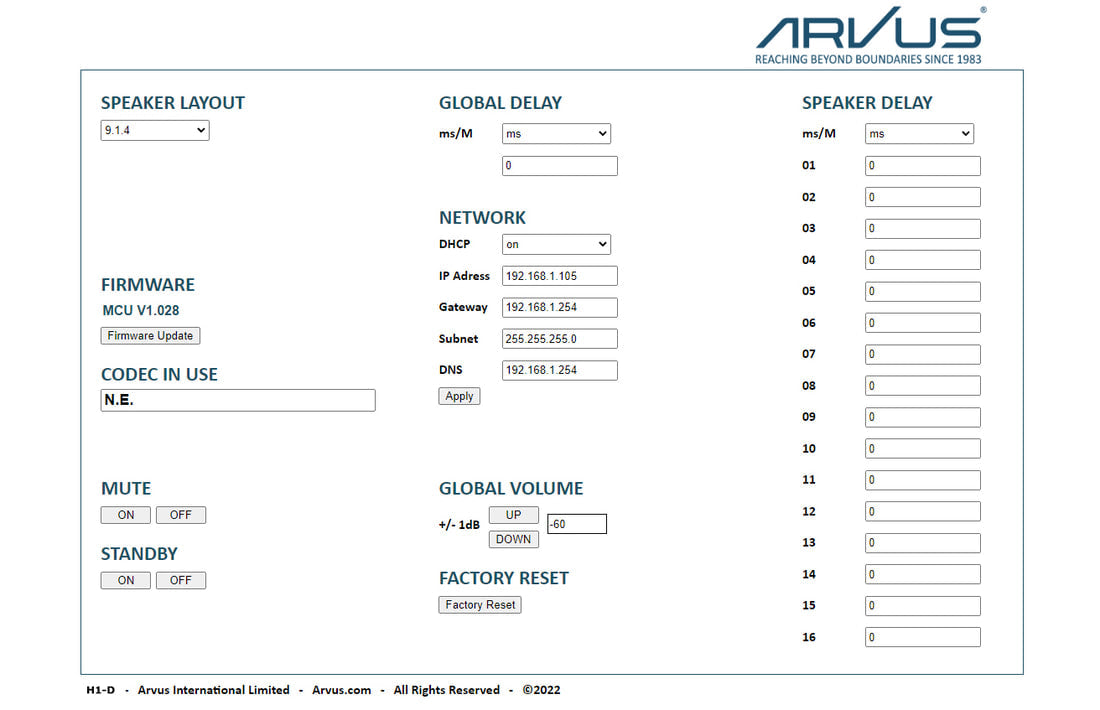This screenshot has height=710, width=1100.
Task: Open the Speaker Delay ms/M dropdown
Action: click(x=919, y=133)
